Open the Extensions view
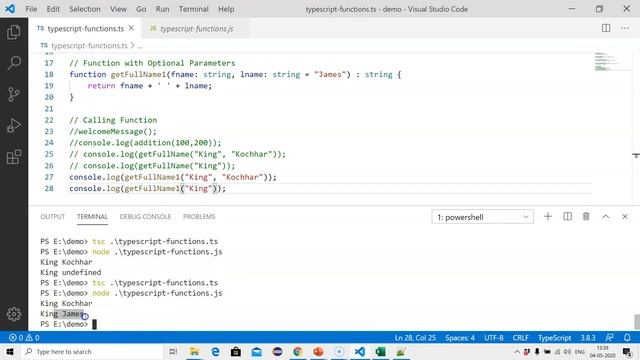The height and width of the screenshot is (360, 640). click(x=14, y=157)
